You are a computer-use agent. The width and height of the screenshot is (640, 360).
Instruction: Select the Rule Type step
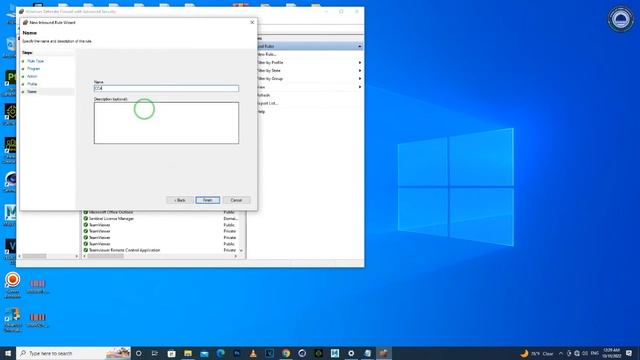click(36, 61)
